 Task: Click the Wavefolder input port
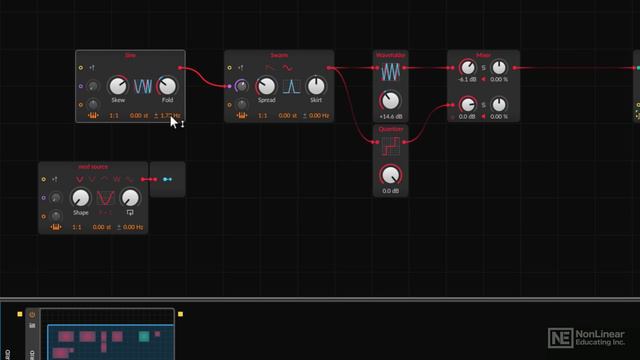coord(377,68)
